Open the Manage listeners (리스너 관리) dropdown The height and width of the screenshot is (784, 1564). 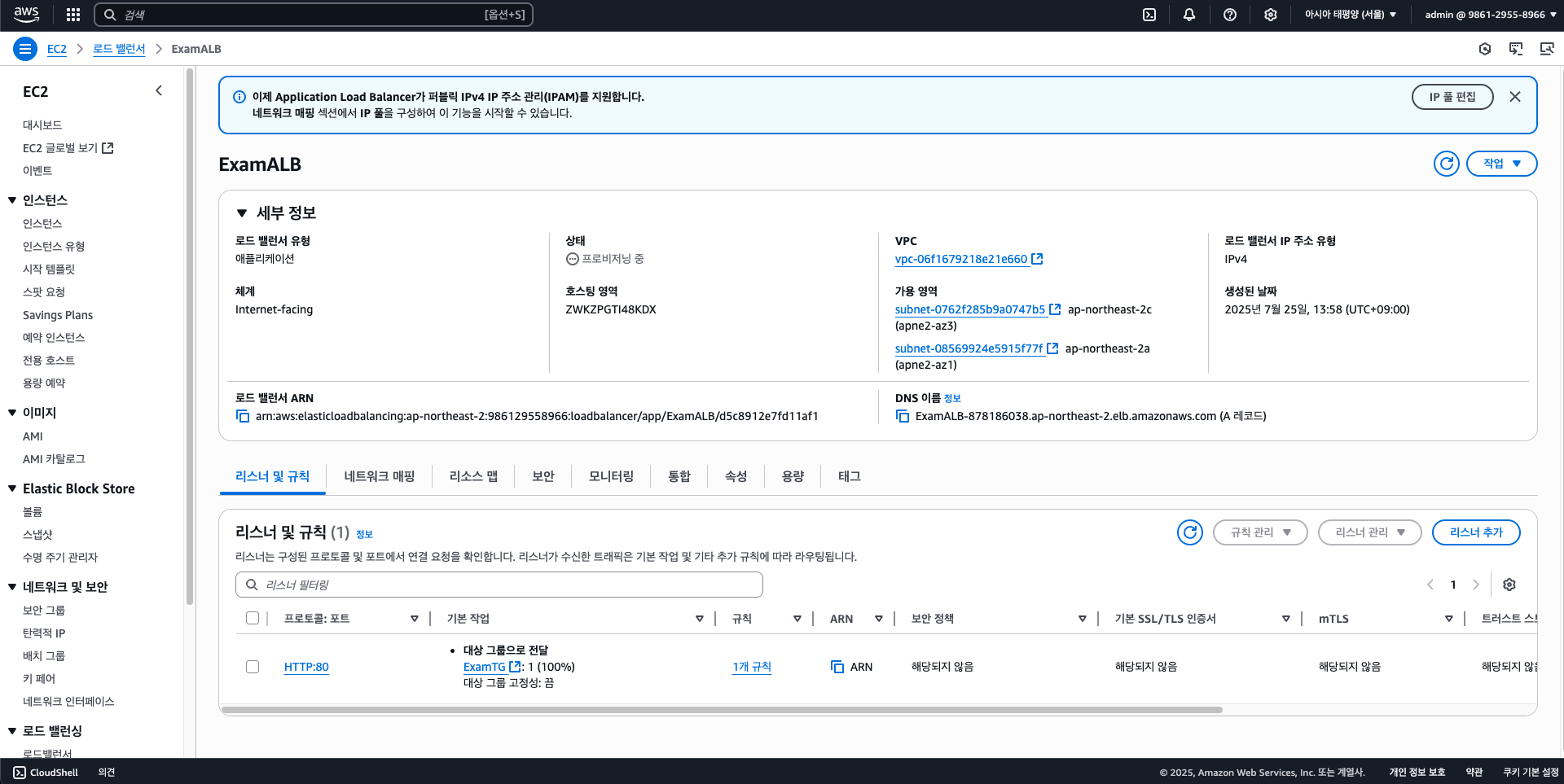[x=1369, y=532]
